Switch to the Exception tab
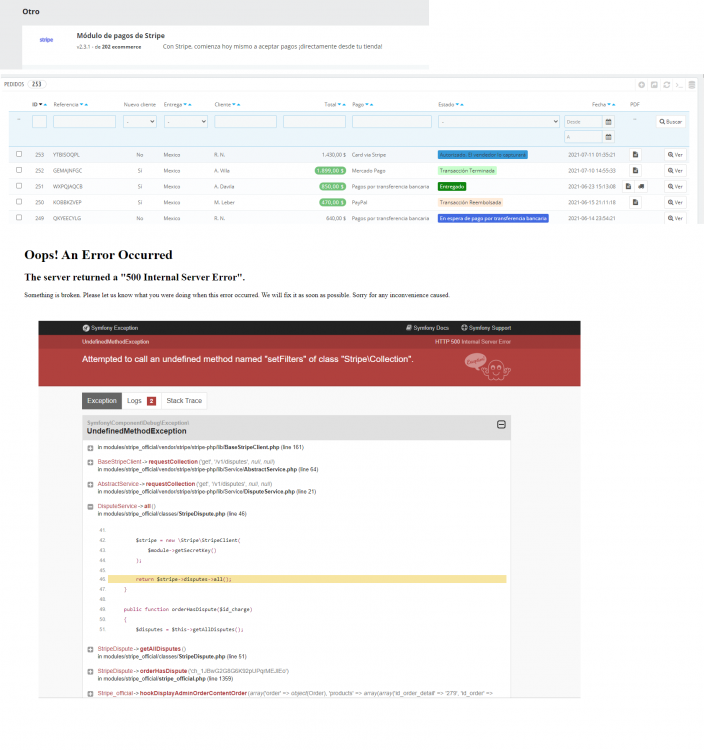Image resolution: width=704 pixels, height=750 pixels. coord(102,401)
